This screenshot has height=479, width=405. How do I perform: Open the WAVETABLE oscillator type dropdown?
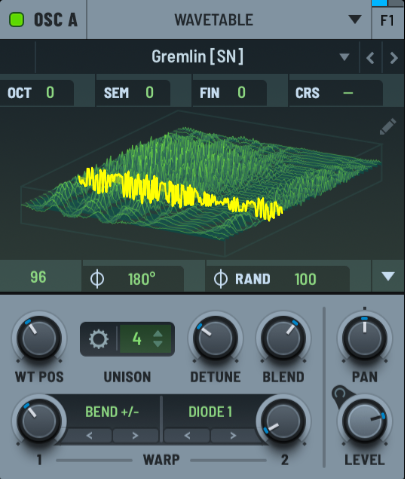tap(229, 20)
